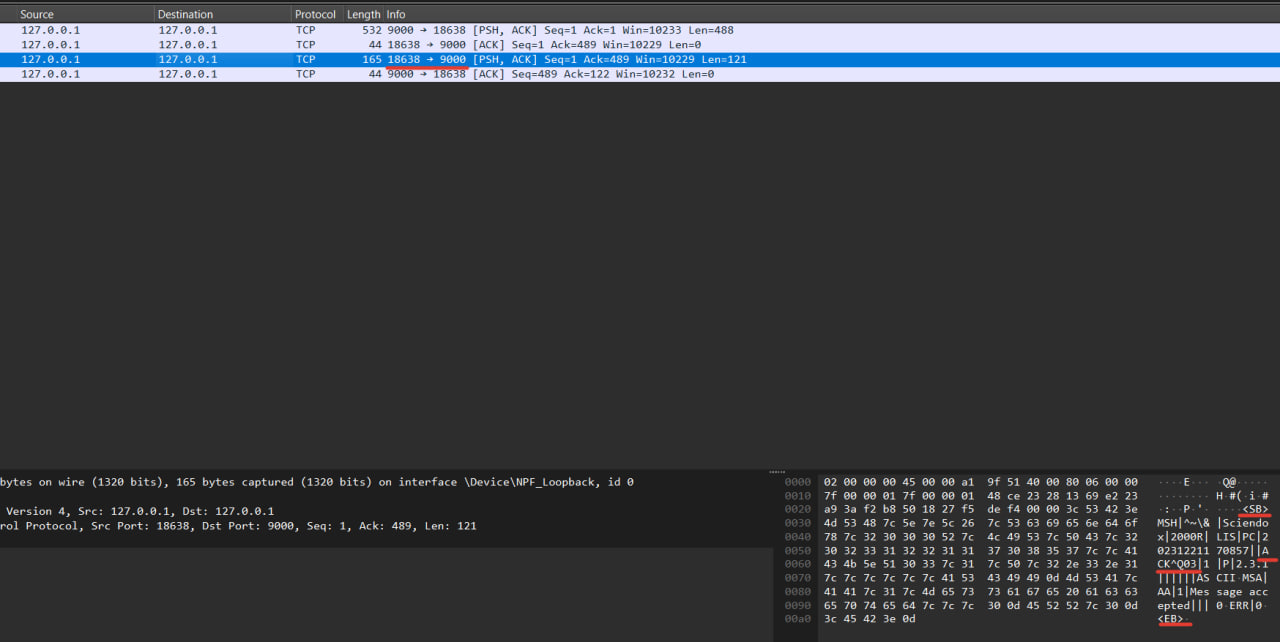Click the 'MSH|^~\&' text in the ASCII pane

click(1184, 523)
